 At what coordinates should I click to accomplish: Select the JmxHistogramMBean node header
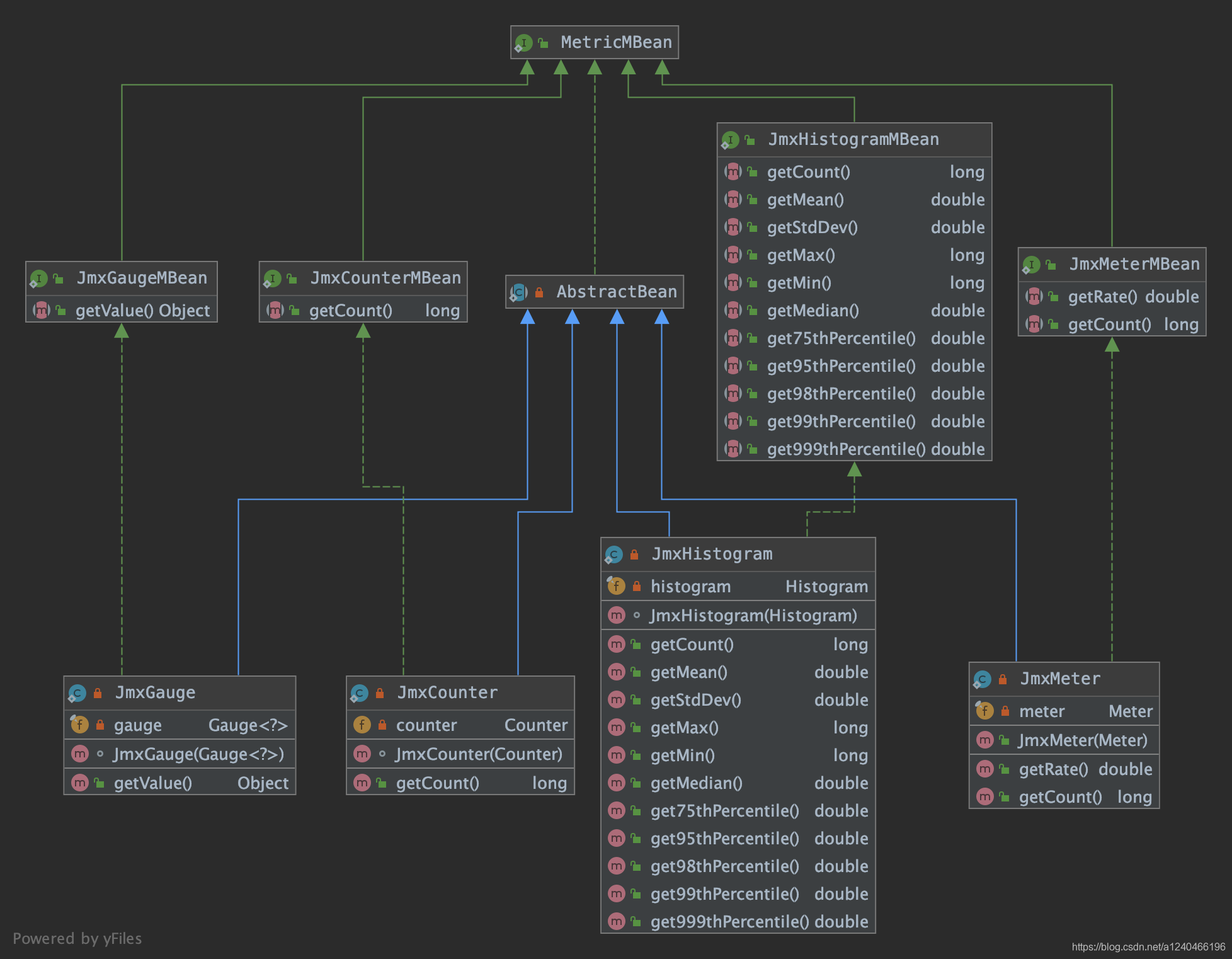853,139
